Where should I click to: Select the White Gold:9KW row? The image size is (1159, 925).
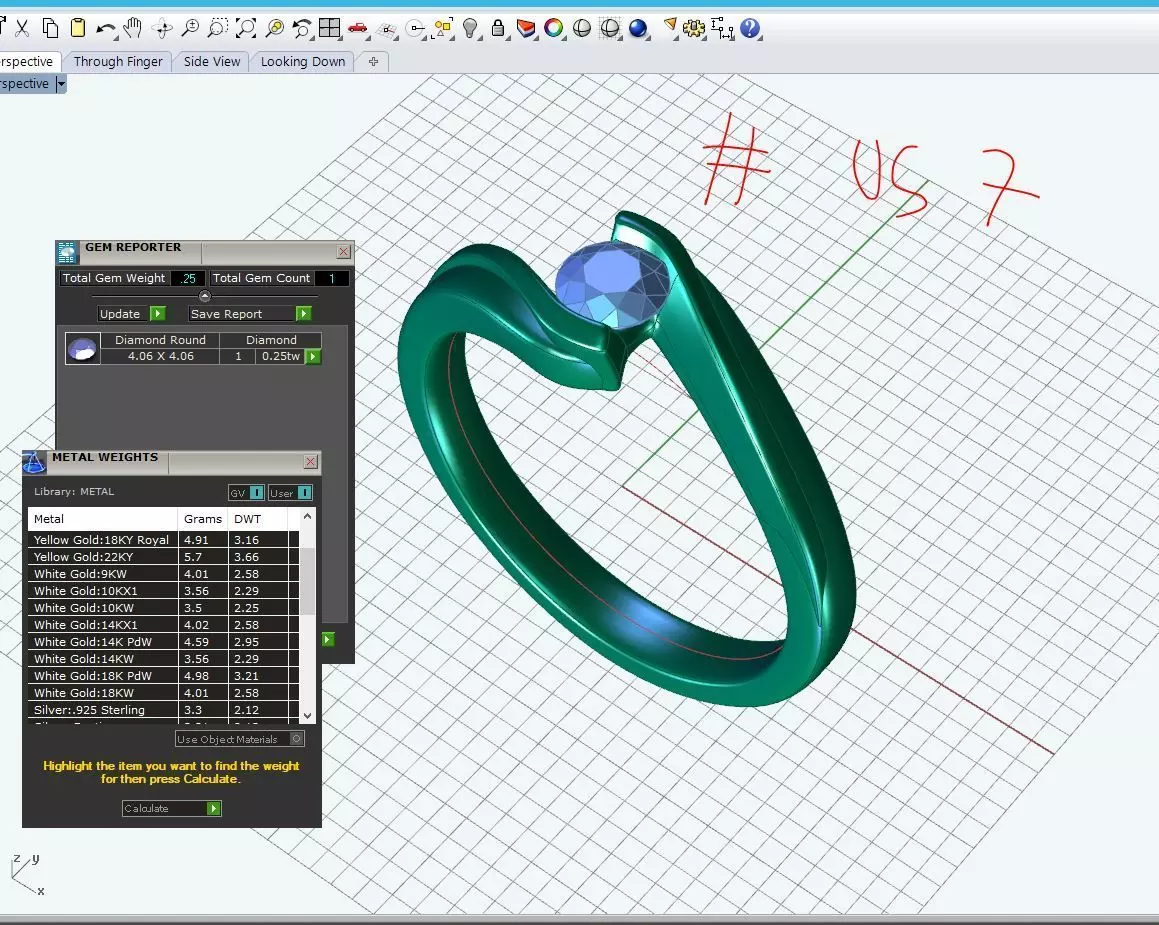[163, 574]
